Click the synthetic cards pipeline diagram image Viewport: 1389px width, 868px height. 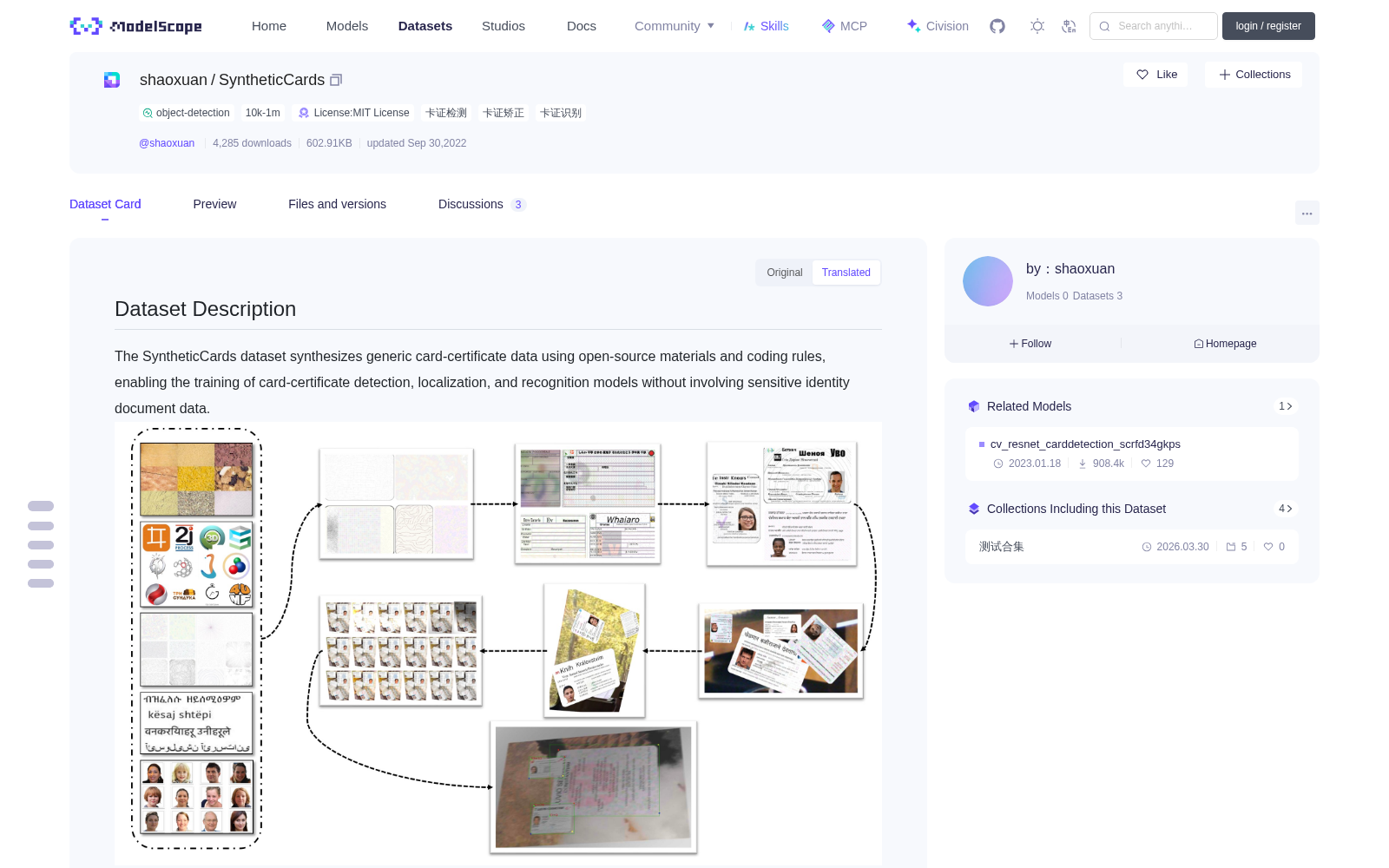(498, 643)
